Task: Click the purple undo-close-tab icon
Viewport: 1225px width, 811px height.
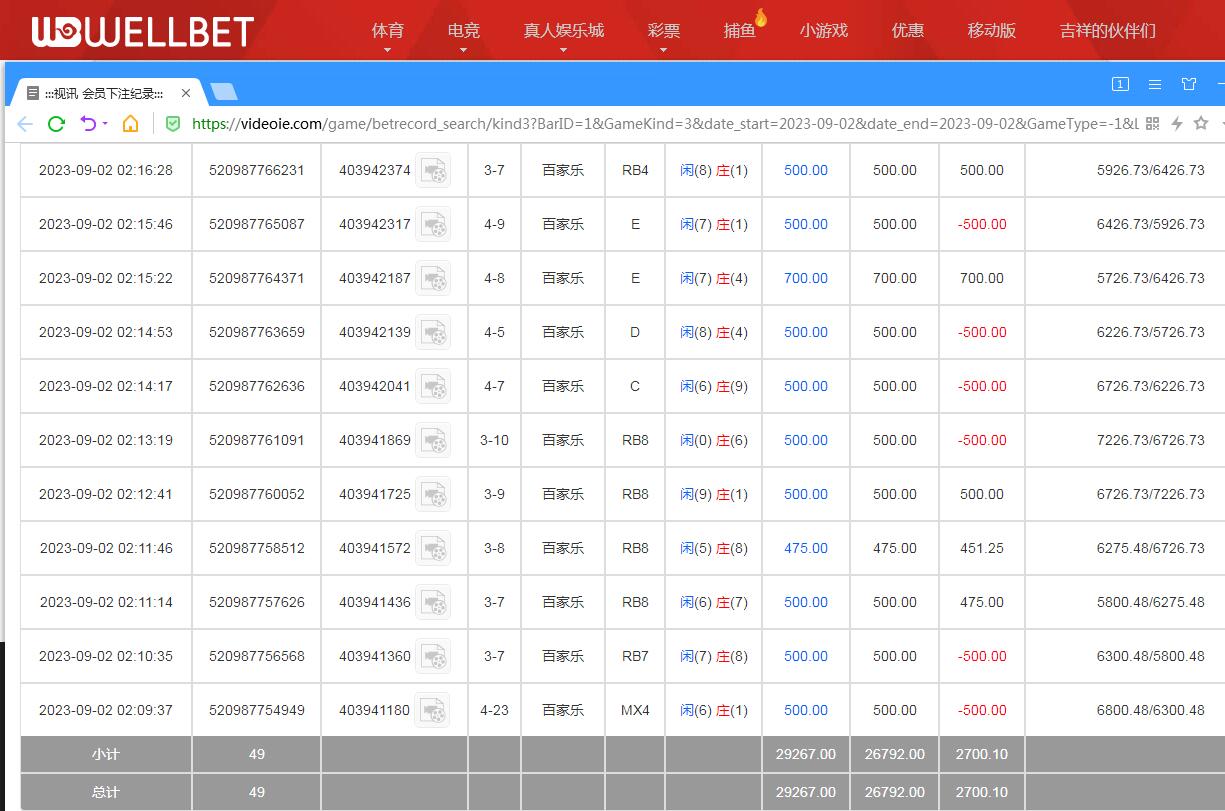Action: (89, 124)
